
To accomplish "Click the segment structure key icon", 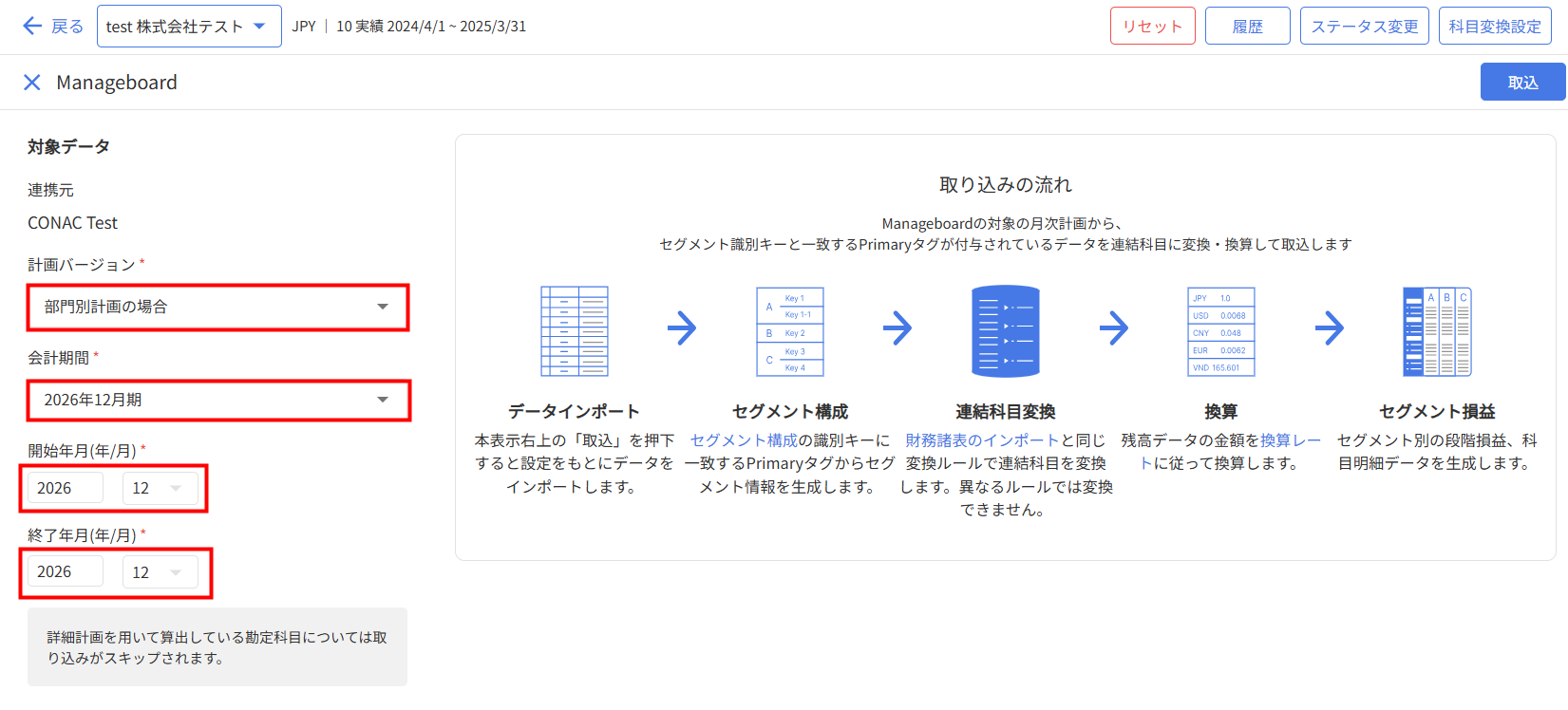I will click(789, 331).
